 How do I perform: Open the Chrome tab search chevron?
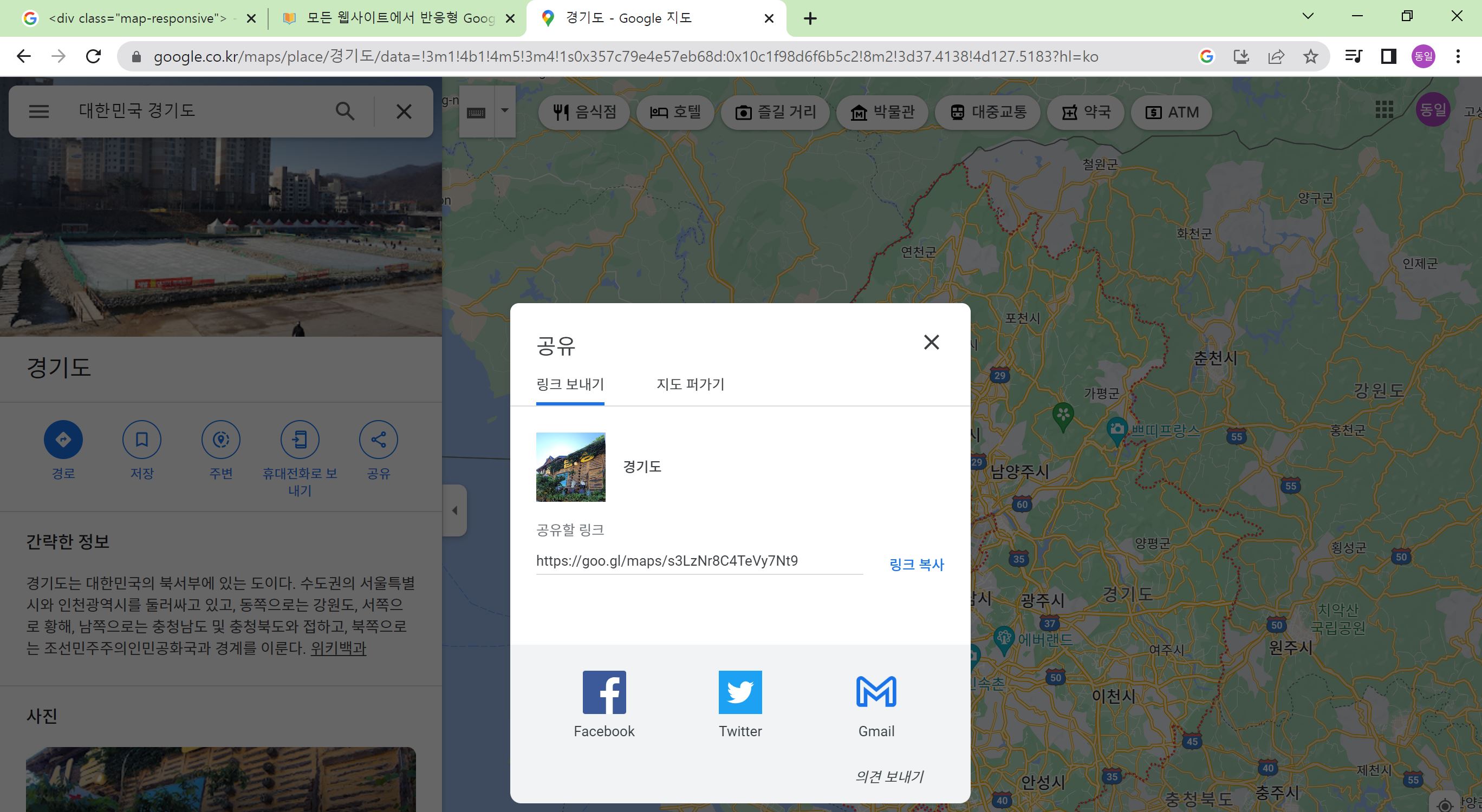click(x=1308, y=16)
